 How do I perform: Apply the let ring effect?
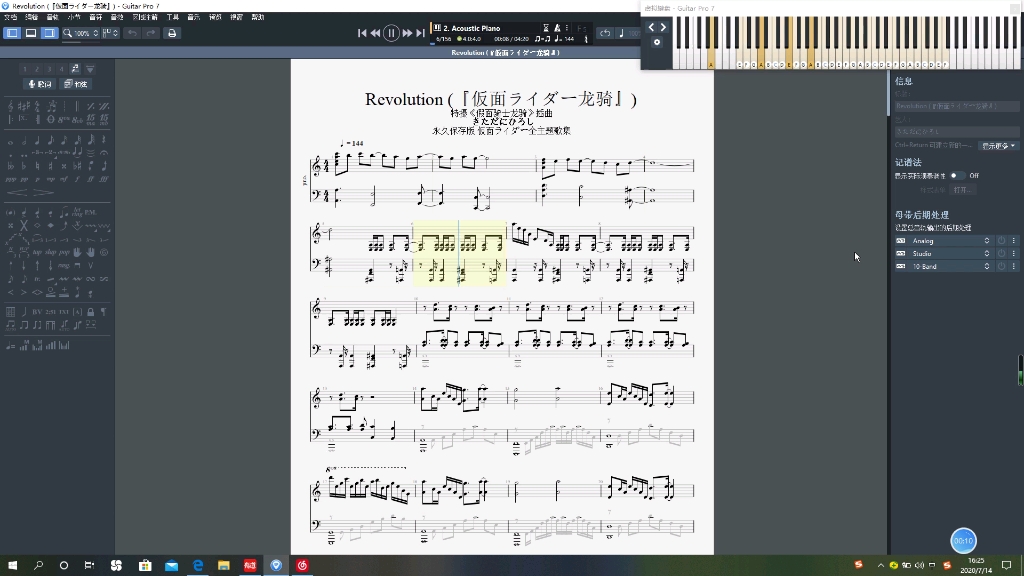coord(78,213)
